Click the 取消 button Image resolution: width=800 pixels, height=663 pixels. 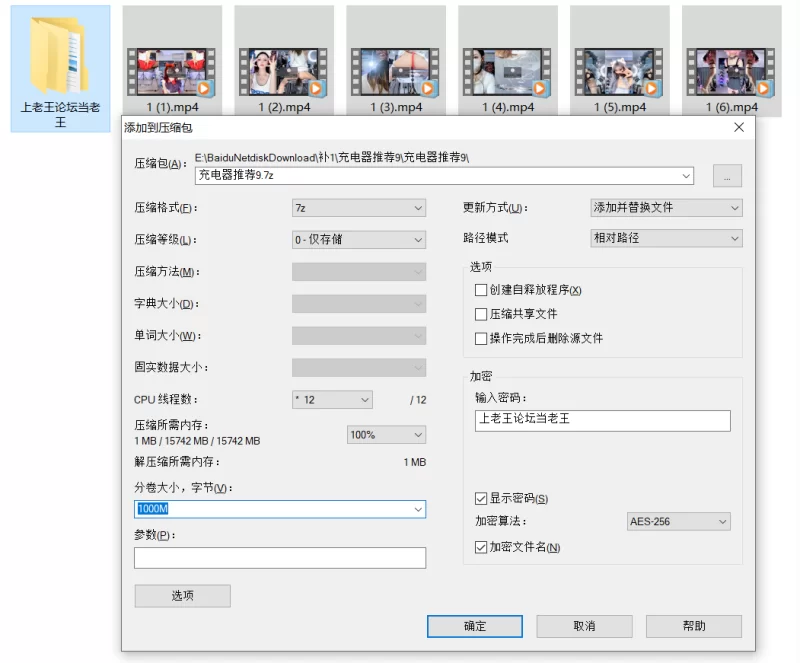(585, 626)
